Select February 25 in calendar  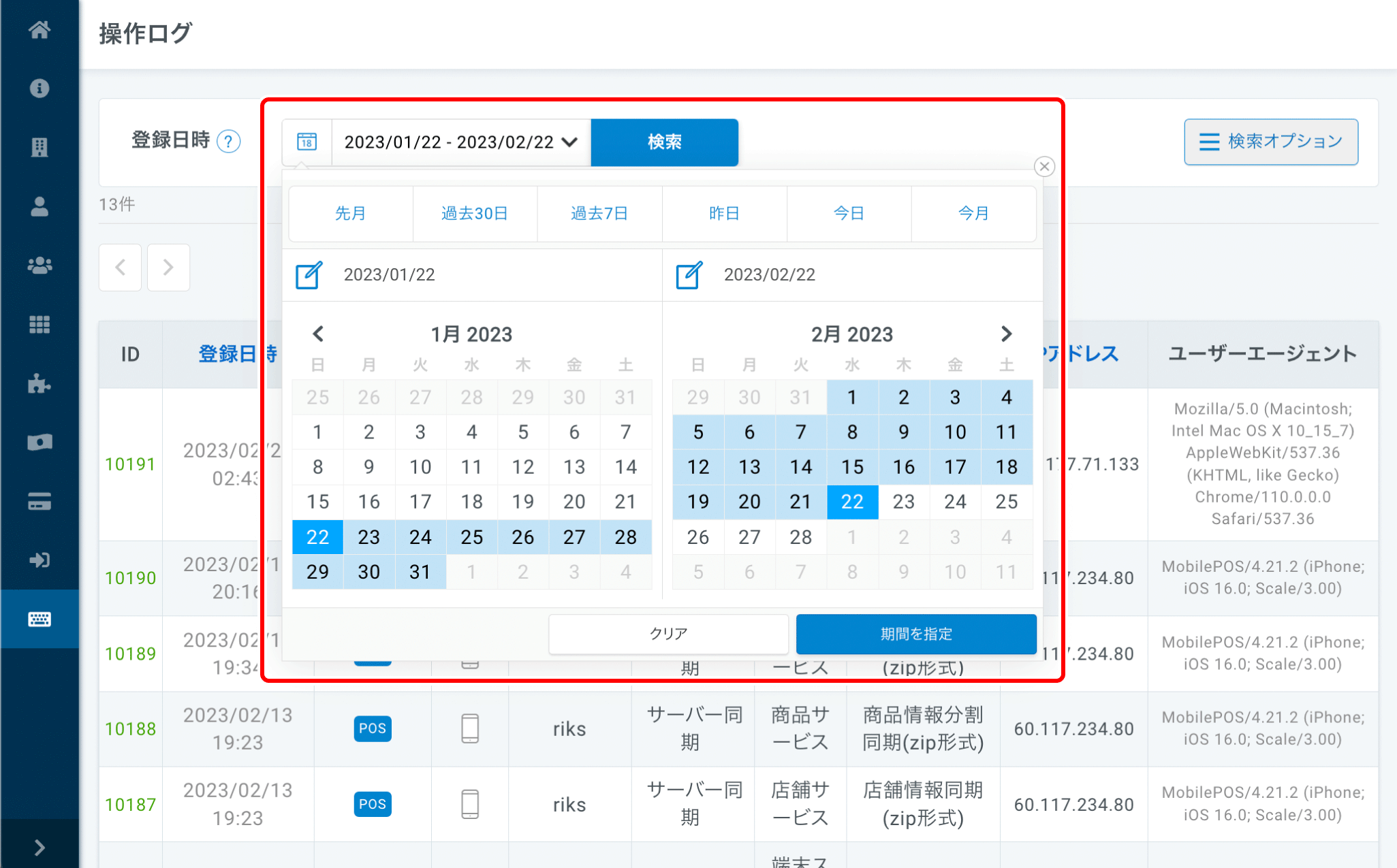pyautogui.click(x=1006, y=502)
